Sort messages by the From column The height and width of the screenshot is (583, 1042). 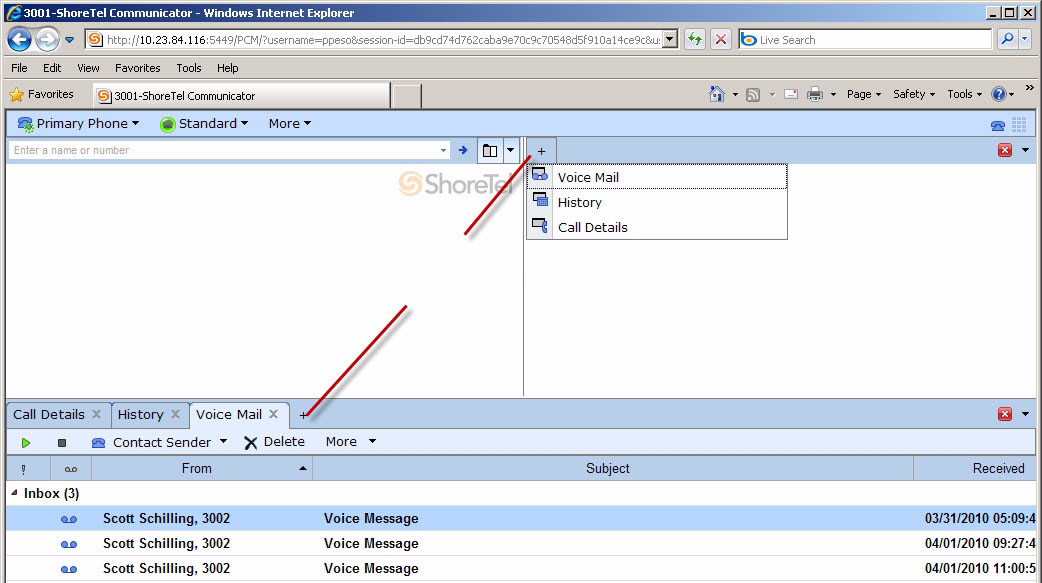pos(202,469)
